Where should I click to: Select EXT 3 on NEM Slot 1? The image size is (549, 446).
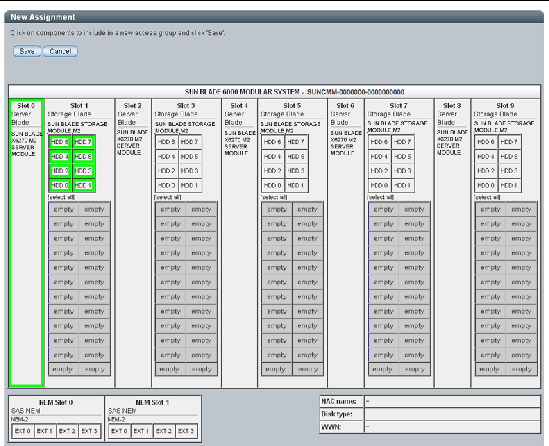[186, 431]
